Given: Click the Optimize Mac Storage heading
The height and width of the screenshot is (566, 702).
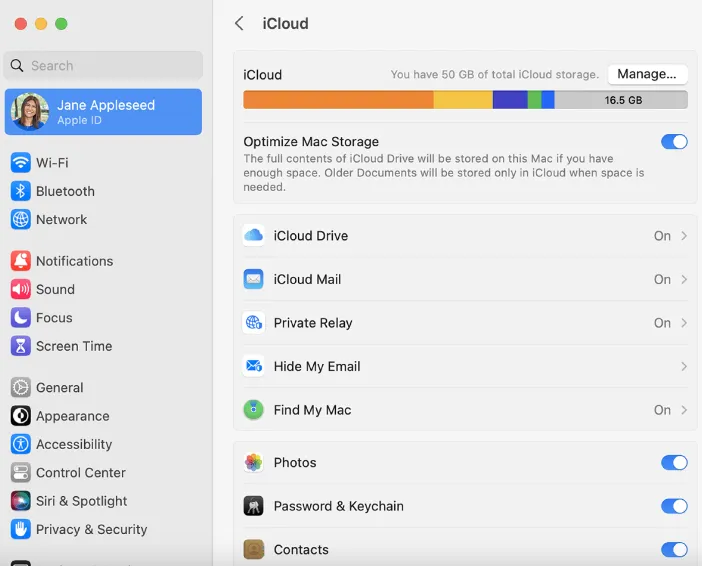Looking at the screenshot, I should tap(311, 142).
